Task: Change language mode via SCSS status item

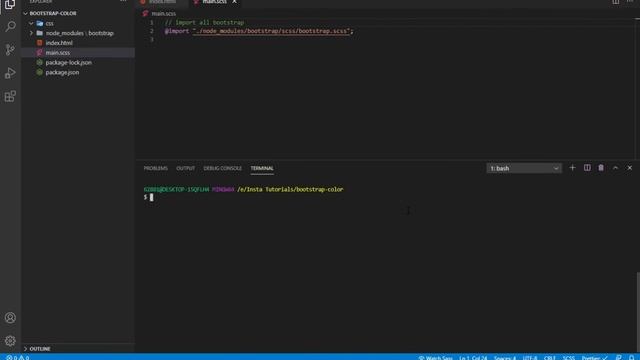Action: pyautogui.click(x=569, y=358)
